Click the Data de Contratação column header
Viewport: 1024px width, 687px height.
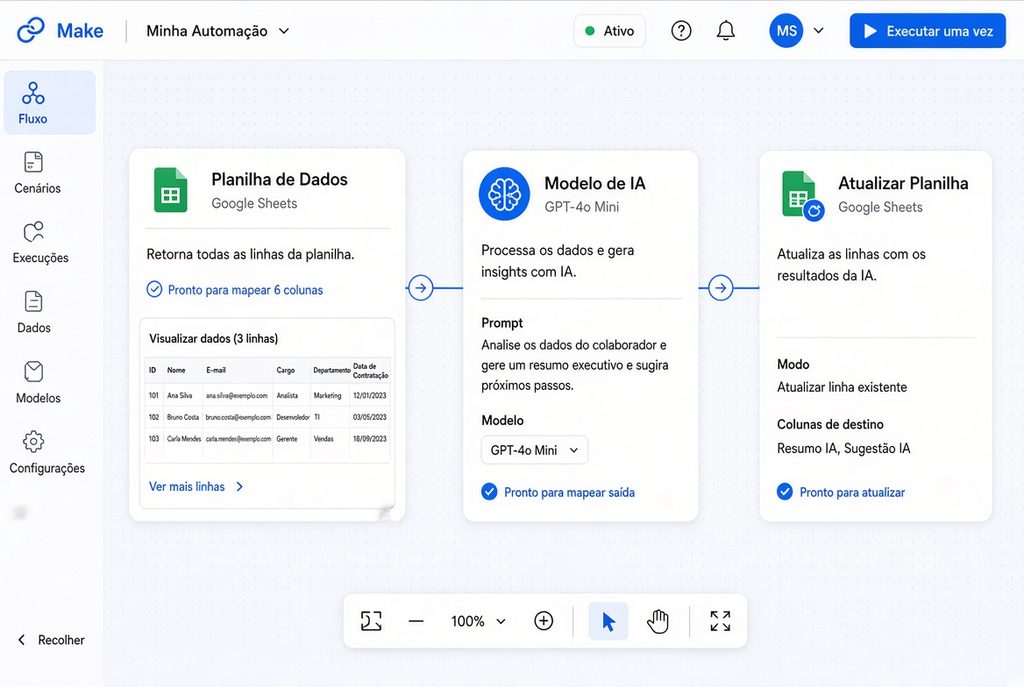tap(370, 370)
